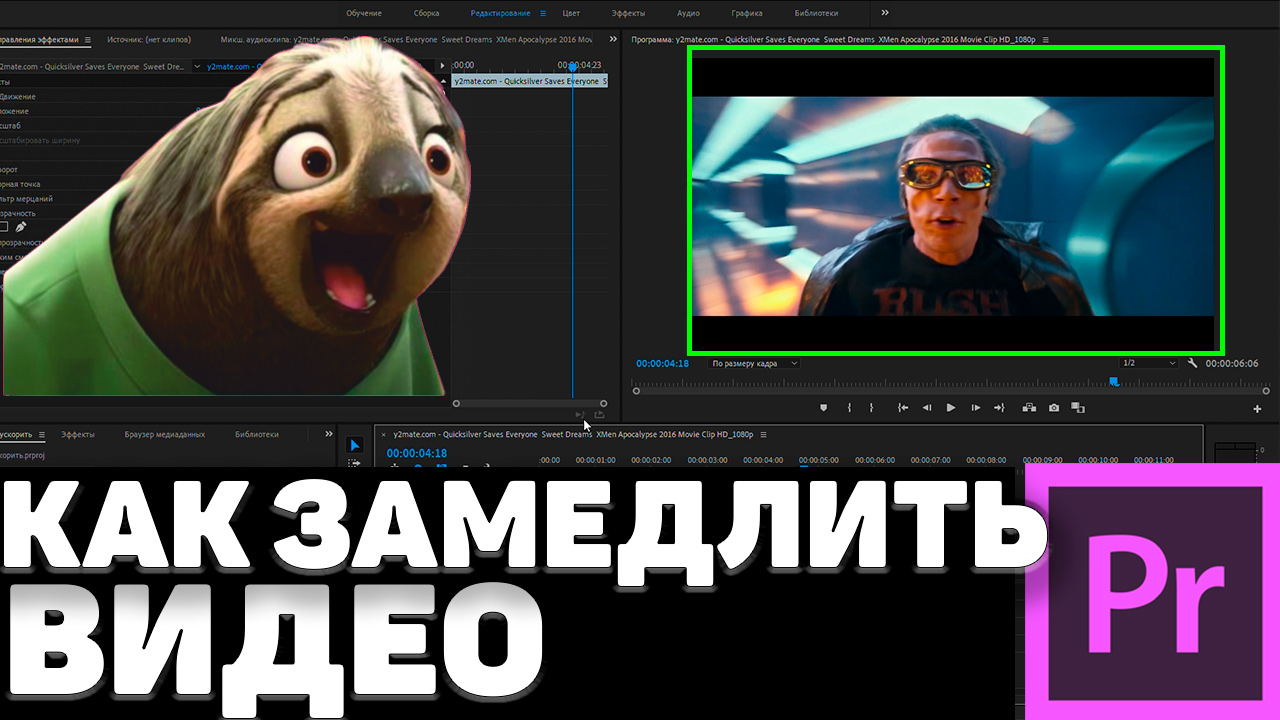Show hidden Project panel tabs chevron

pos(329,434)
